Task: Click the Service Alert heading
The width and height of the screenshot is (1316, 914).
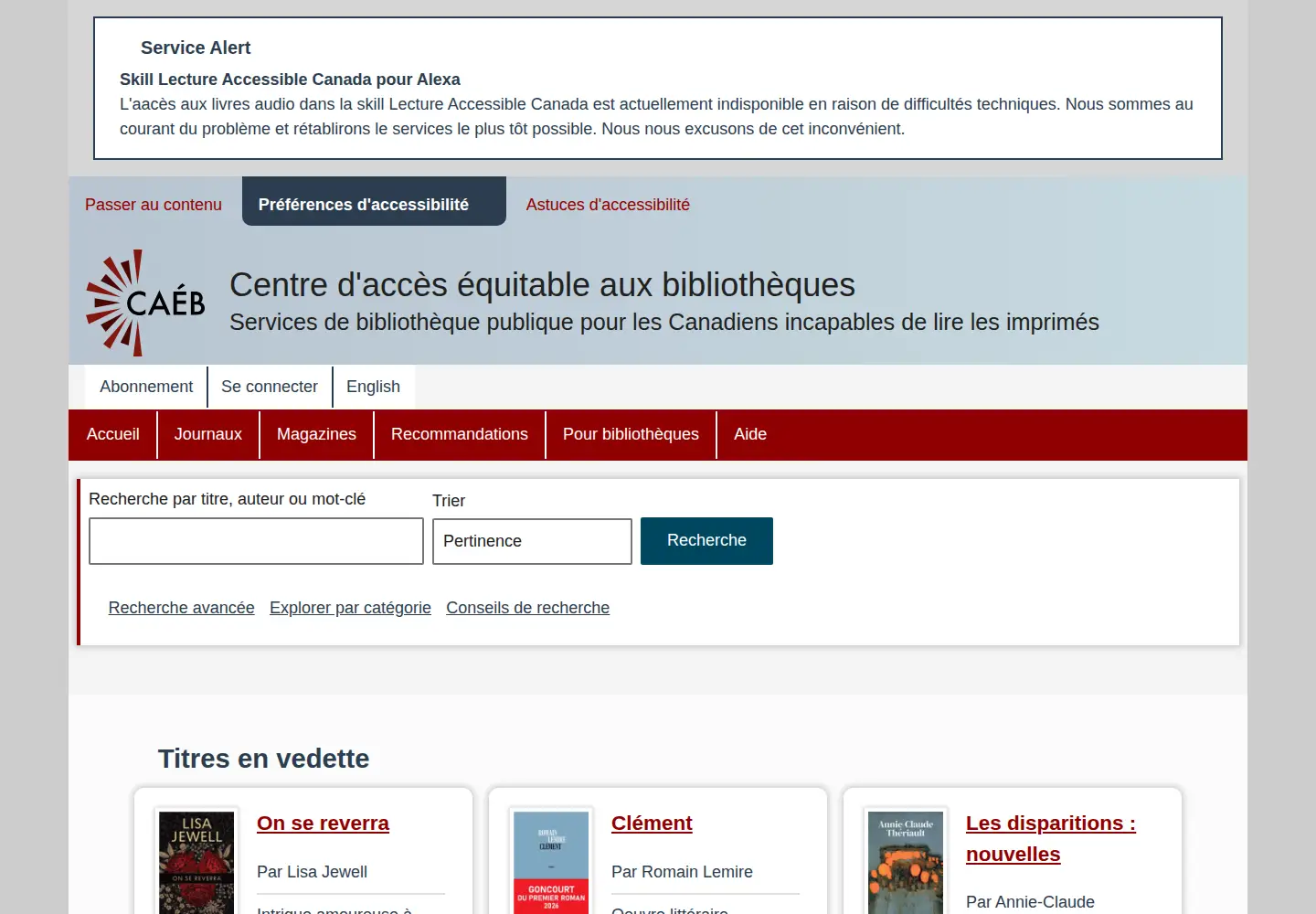Action: (x=196, y=48)
